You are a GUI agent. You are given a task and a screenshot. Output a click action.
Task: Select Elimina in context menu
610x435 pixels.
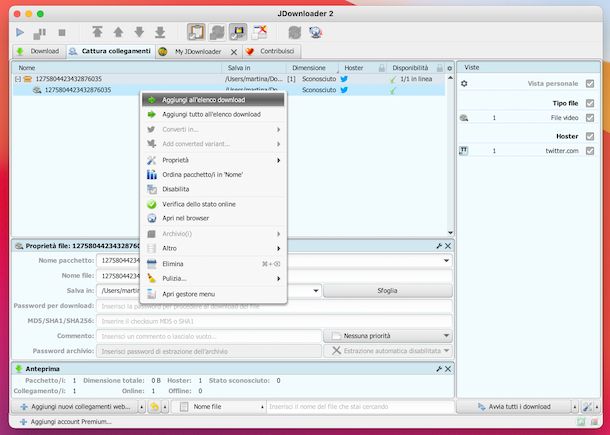click(x=213, y=264)
